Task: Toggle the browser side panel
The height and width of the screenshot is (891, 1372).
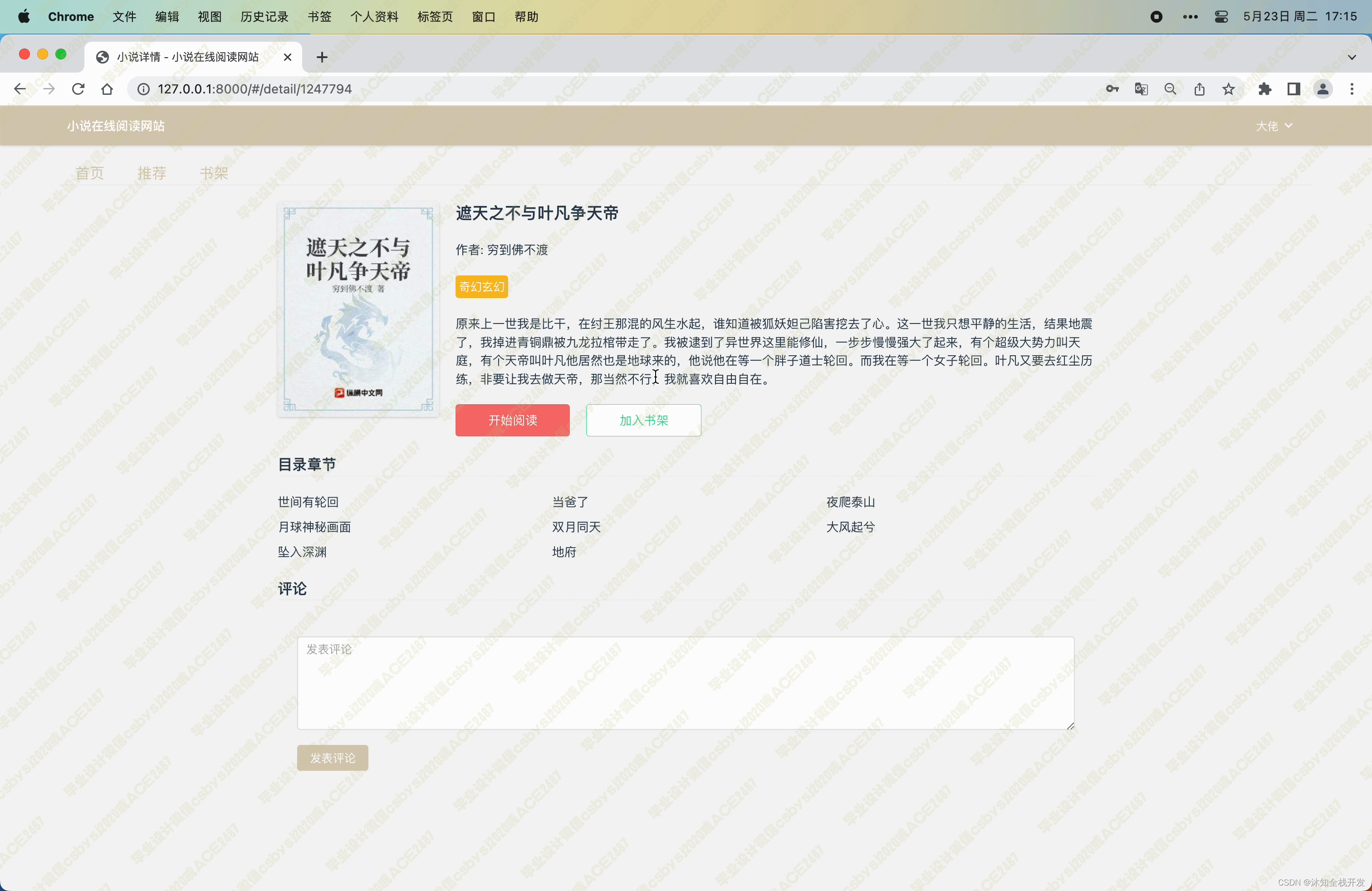Action: point(1294,89)
